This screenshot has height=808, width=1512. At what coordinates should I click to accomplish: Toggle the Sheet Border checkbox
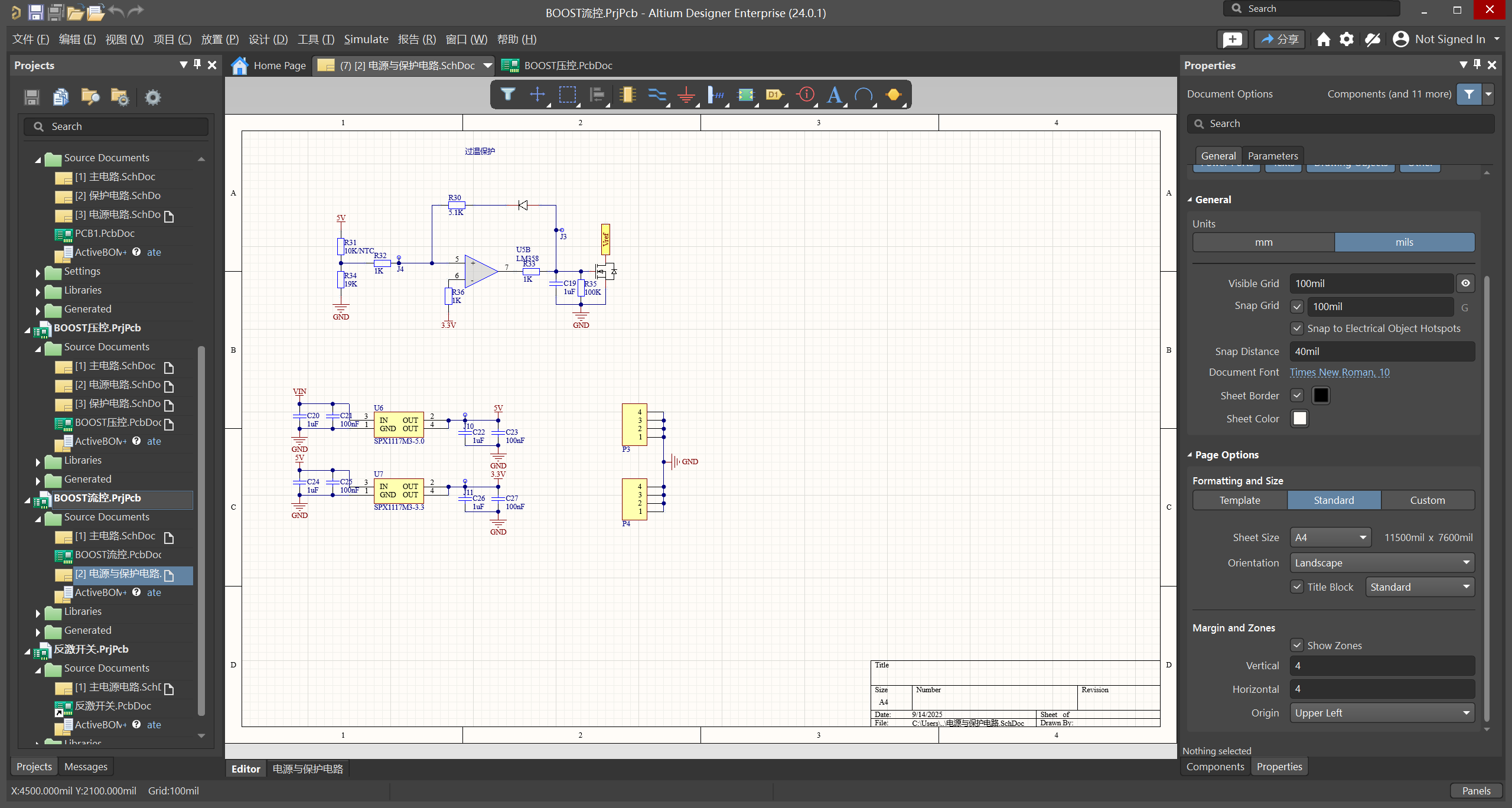[1297, 395]
